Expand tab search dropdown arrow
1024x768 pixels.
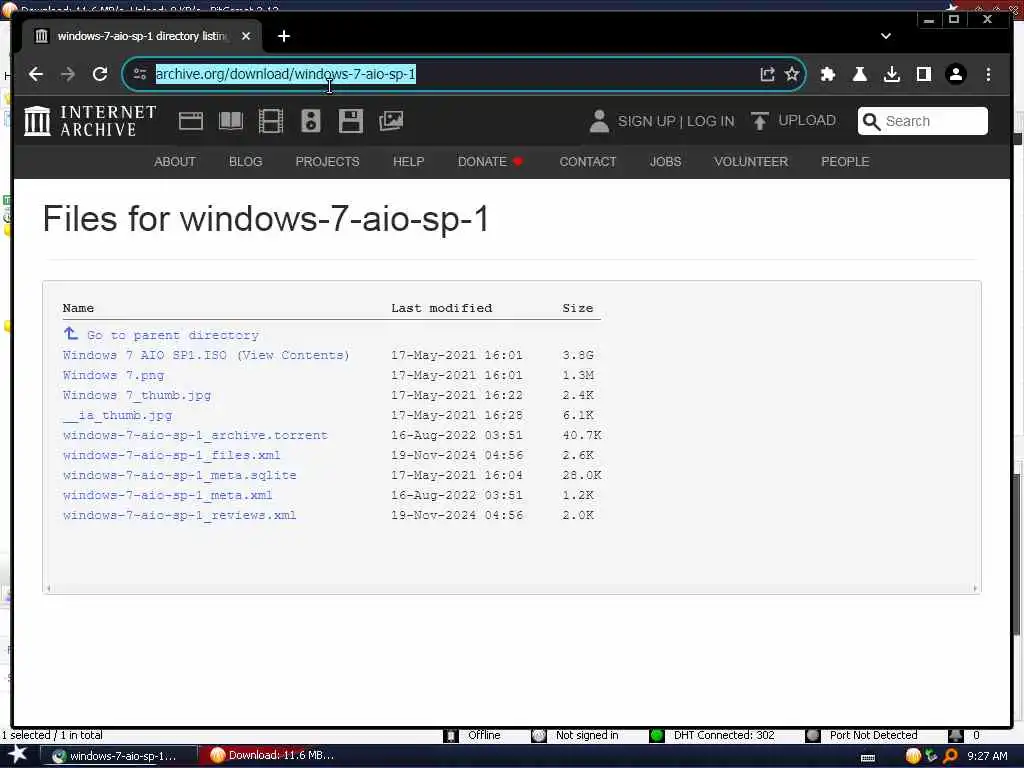[886, 37]
